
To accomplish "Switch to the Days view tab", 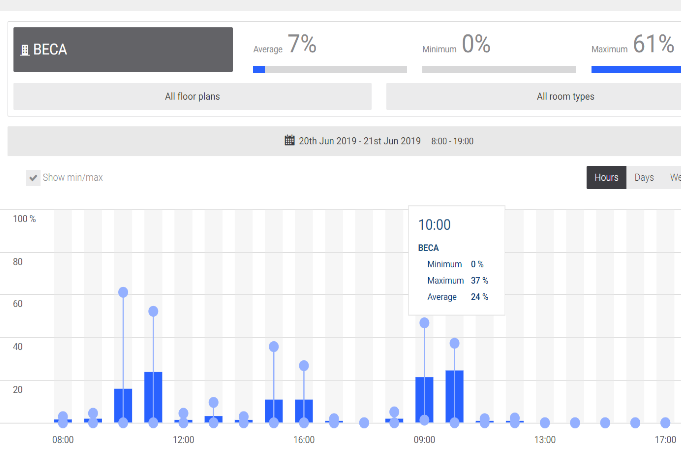I will tap(644, 178).
